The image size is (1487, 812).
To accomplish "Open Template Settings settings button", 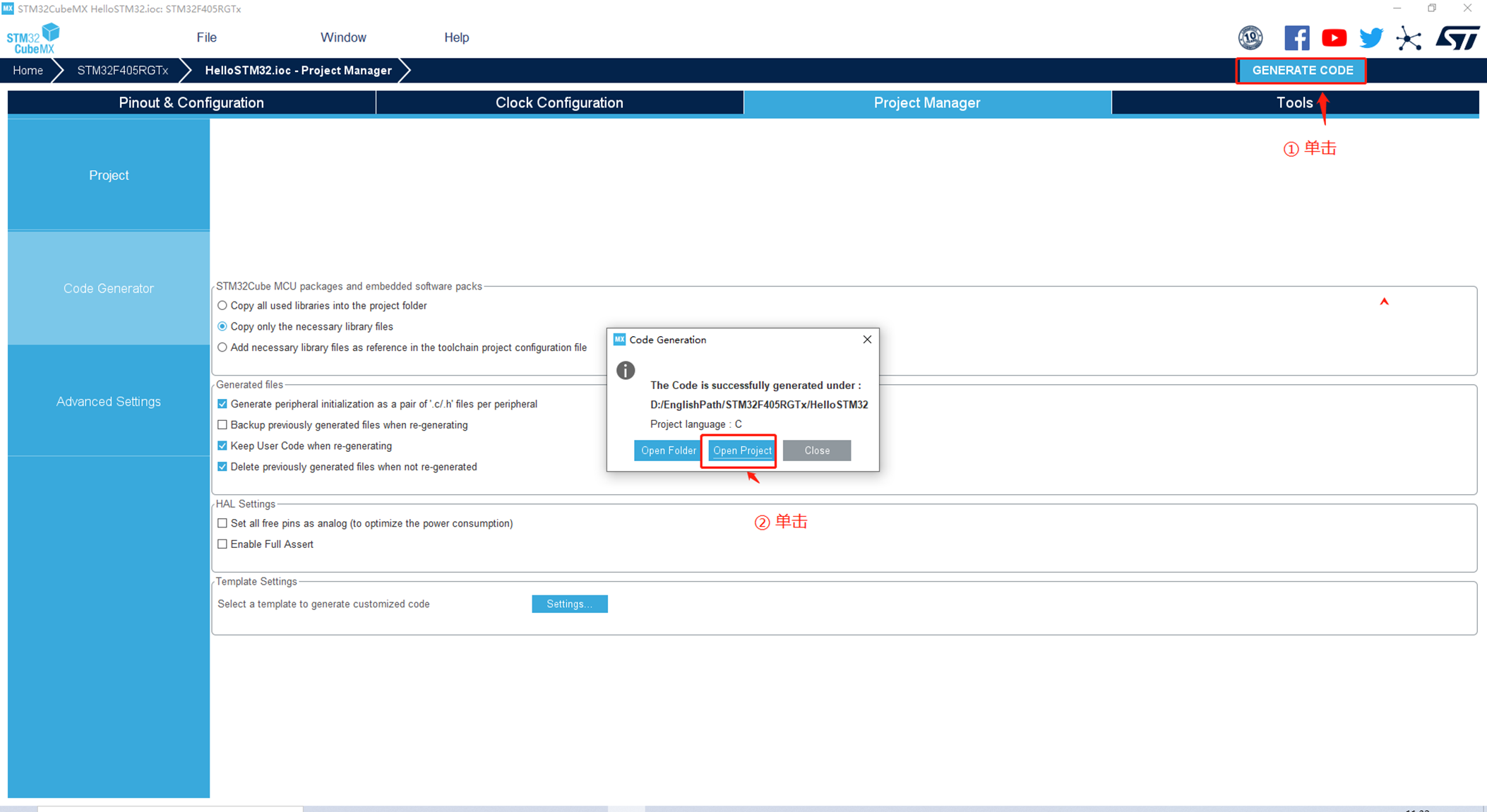I will click(x=569, y=604).
